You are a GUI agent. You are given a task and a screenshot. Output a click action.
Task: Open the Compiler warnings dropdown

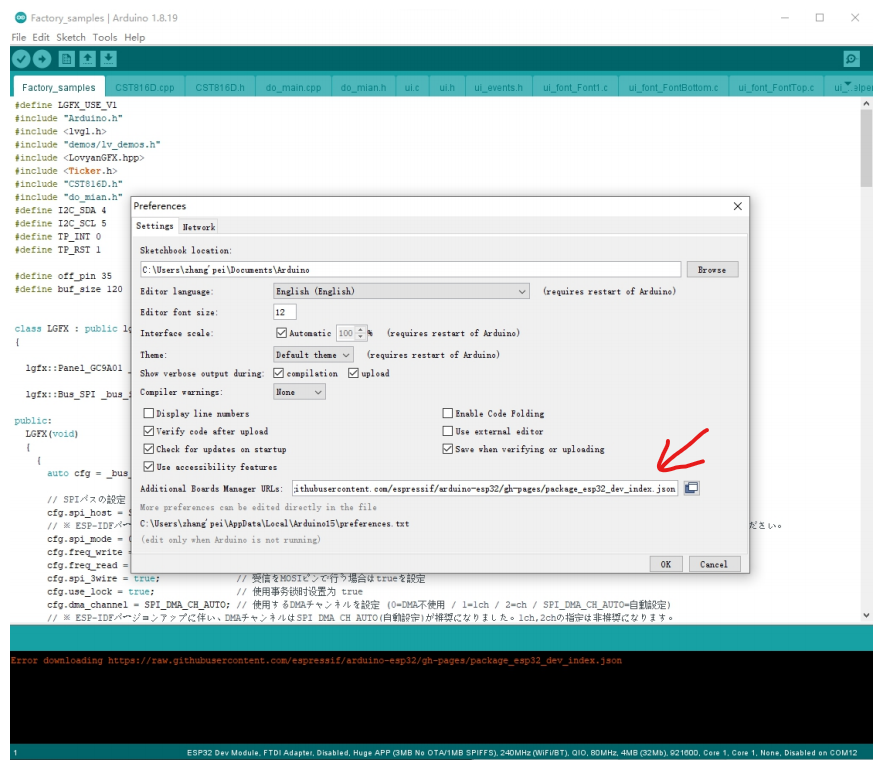point(299,392)
